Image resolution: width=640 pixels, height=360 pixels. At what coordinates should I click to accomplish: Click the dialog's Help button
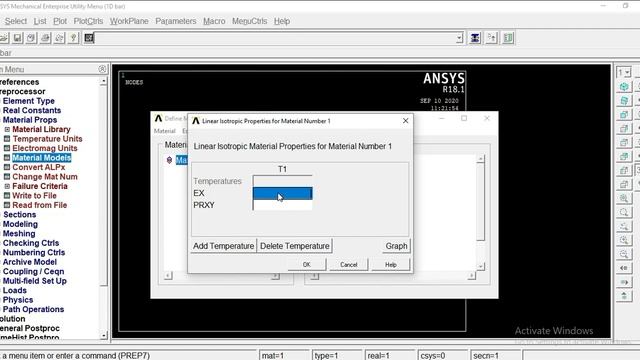391,264
